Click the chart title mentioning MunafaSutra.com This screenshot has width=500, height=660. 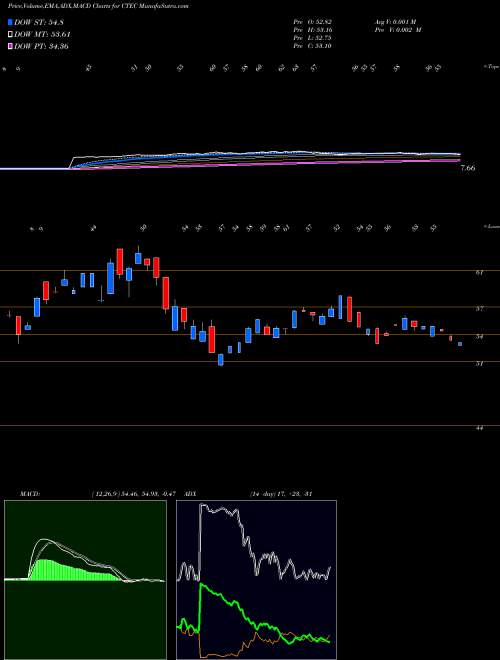(98, 6)
